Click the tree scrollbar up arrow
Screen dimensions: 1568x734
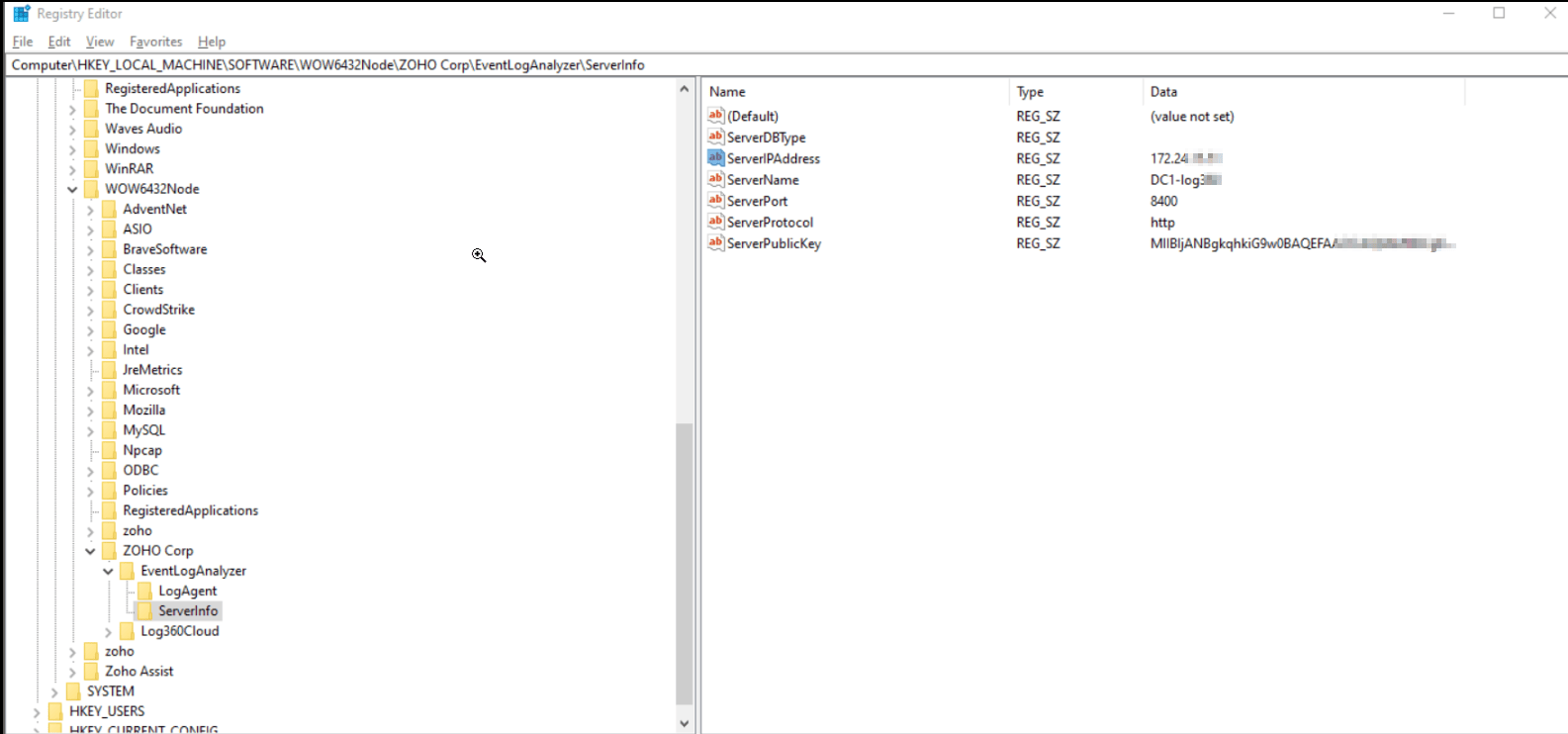click(684, 89)
